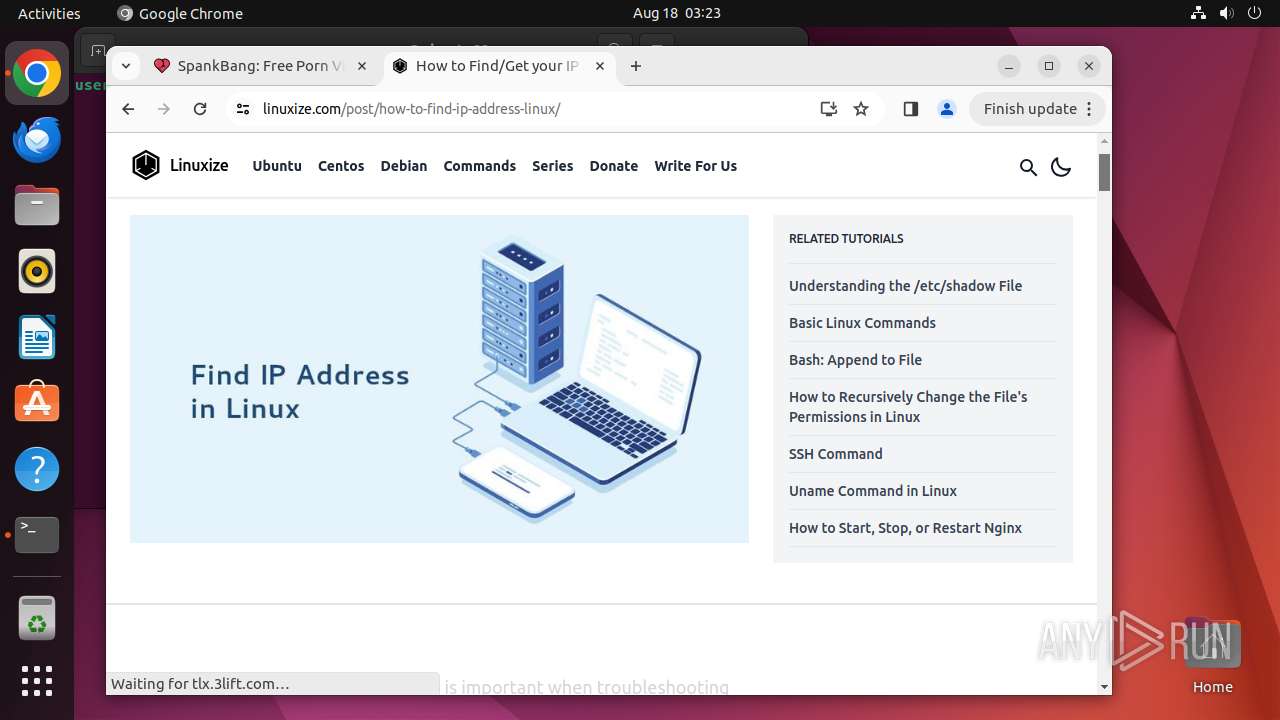Close the SpankBang tab
Viewport: 1280px width, 720px height.
tap(362, 66)
